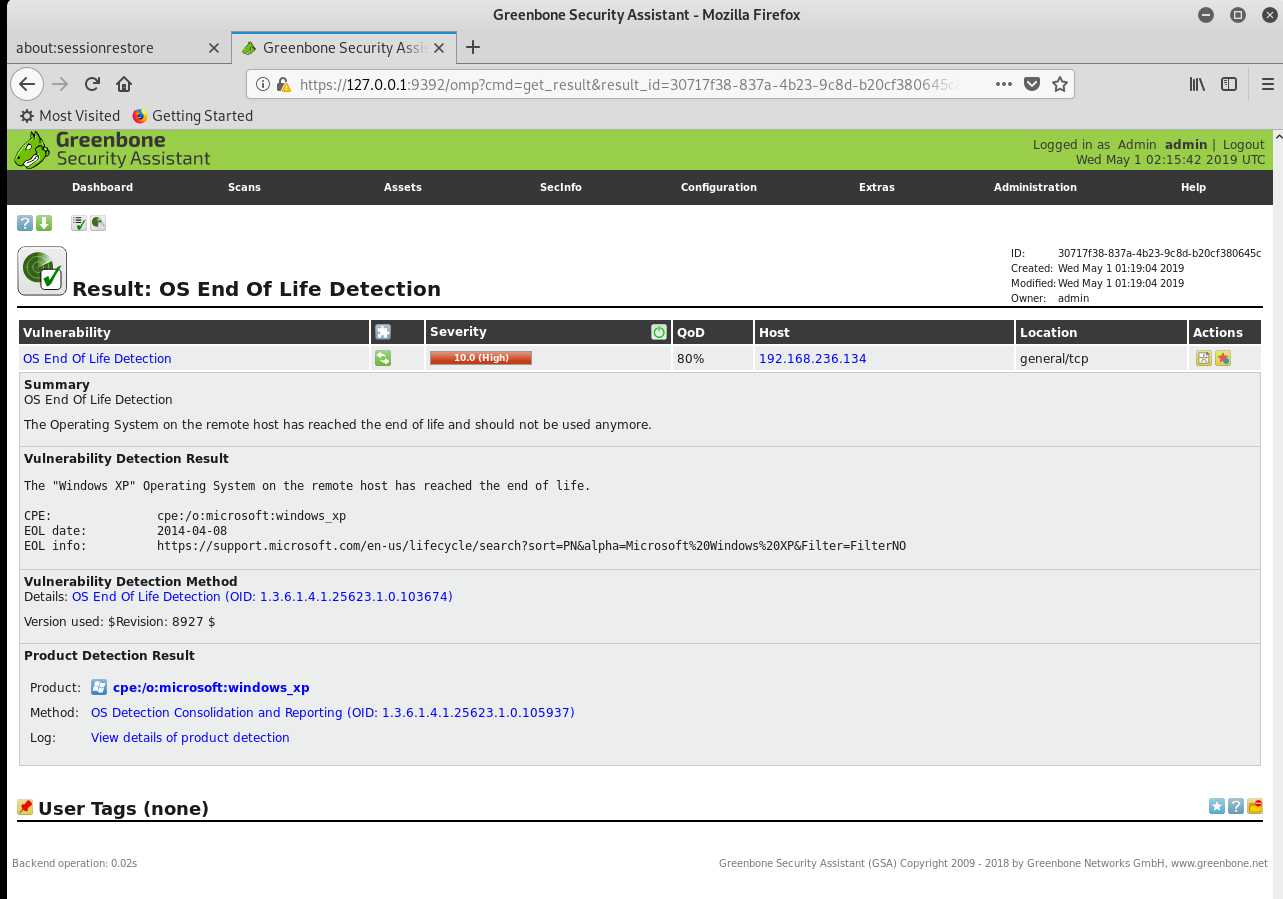Image resolution: width=1283 pixels, height=899 pixels.
Task: Open OS End Of Life Detection vulnerability link
Action: coord(97,358)
